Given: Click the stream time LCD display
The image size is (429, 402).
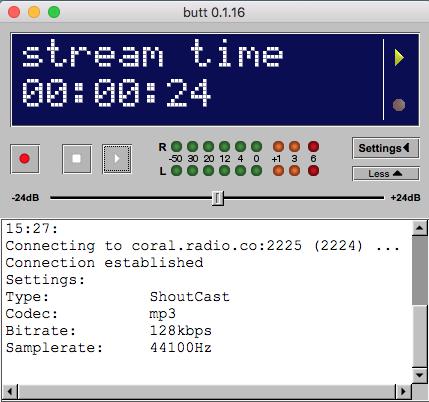Looking at the screenshot, I should (x=215, y=80).
